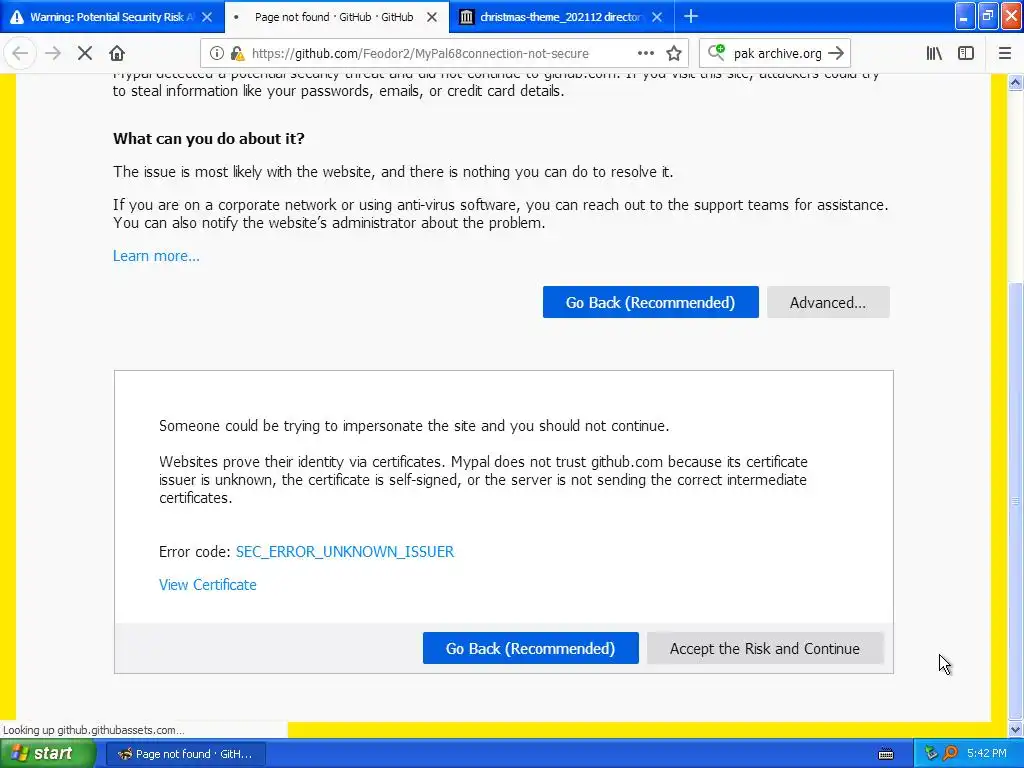
Task: Click the orange magnifier tray icon
Action: 950,754
